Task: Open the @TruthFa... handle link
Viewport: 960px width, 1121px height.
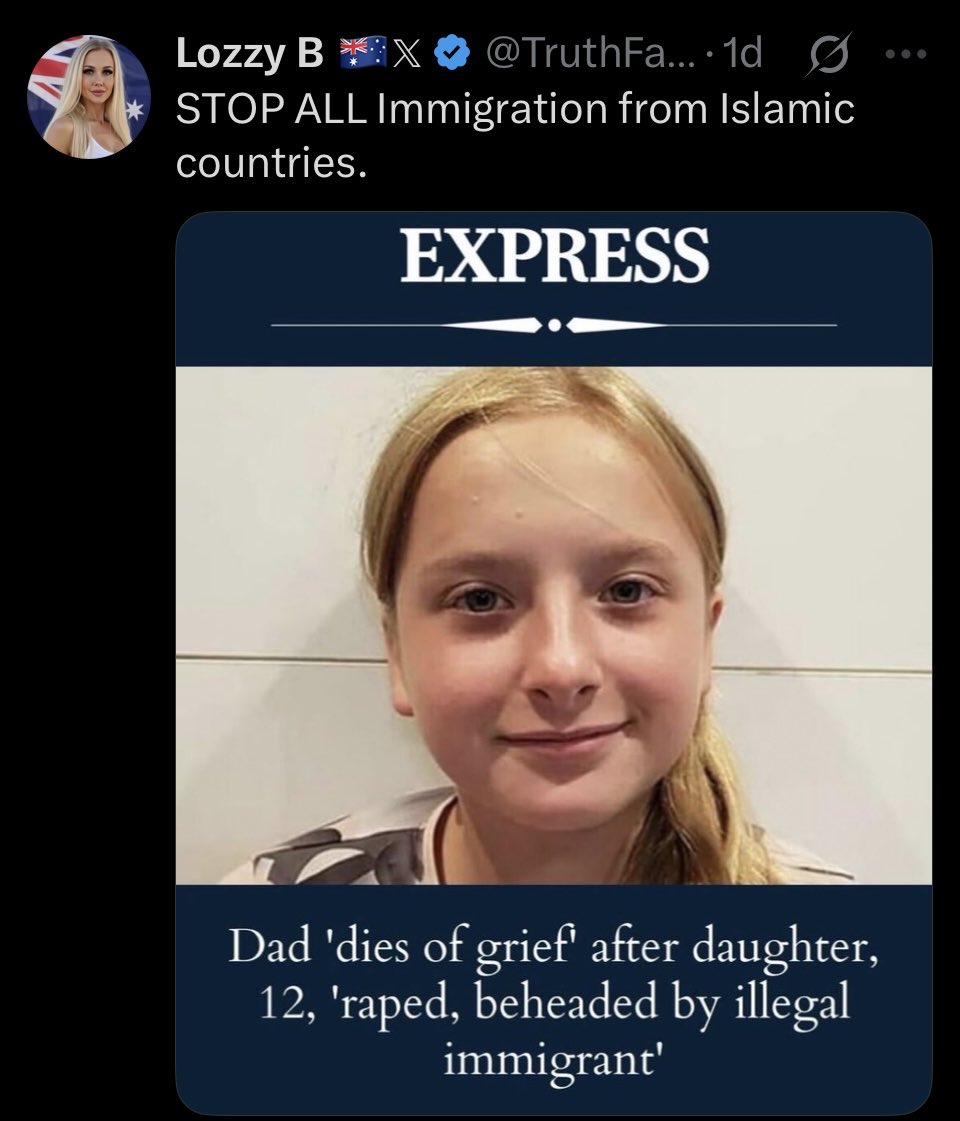Action: (590, 53)
